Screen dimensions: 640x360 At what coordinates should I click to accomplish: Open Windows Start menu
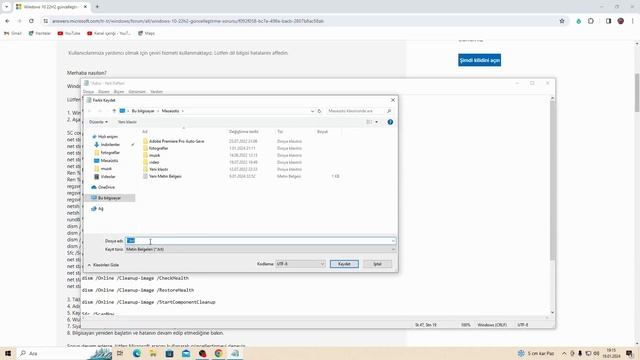pyautogui.click(x=8, y=353)
